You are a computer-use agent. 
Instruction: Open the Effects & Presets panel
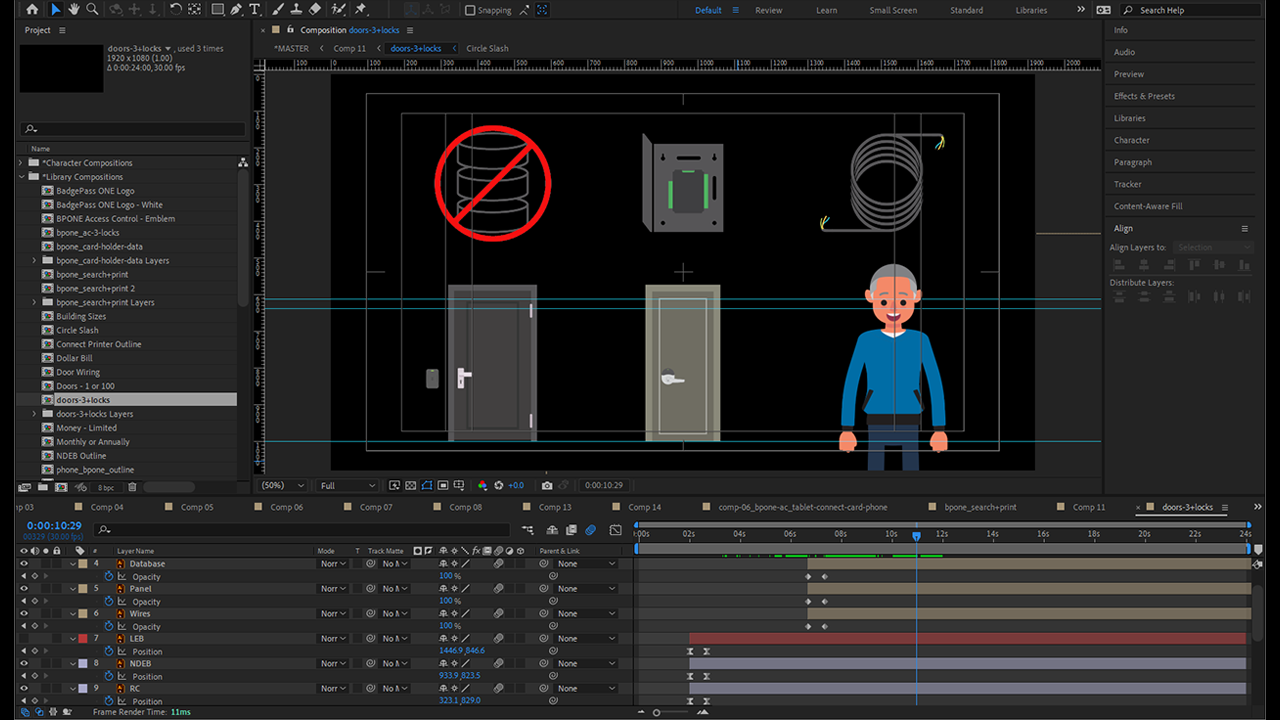click(1144, 96)
